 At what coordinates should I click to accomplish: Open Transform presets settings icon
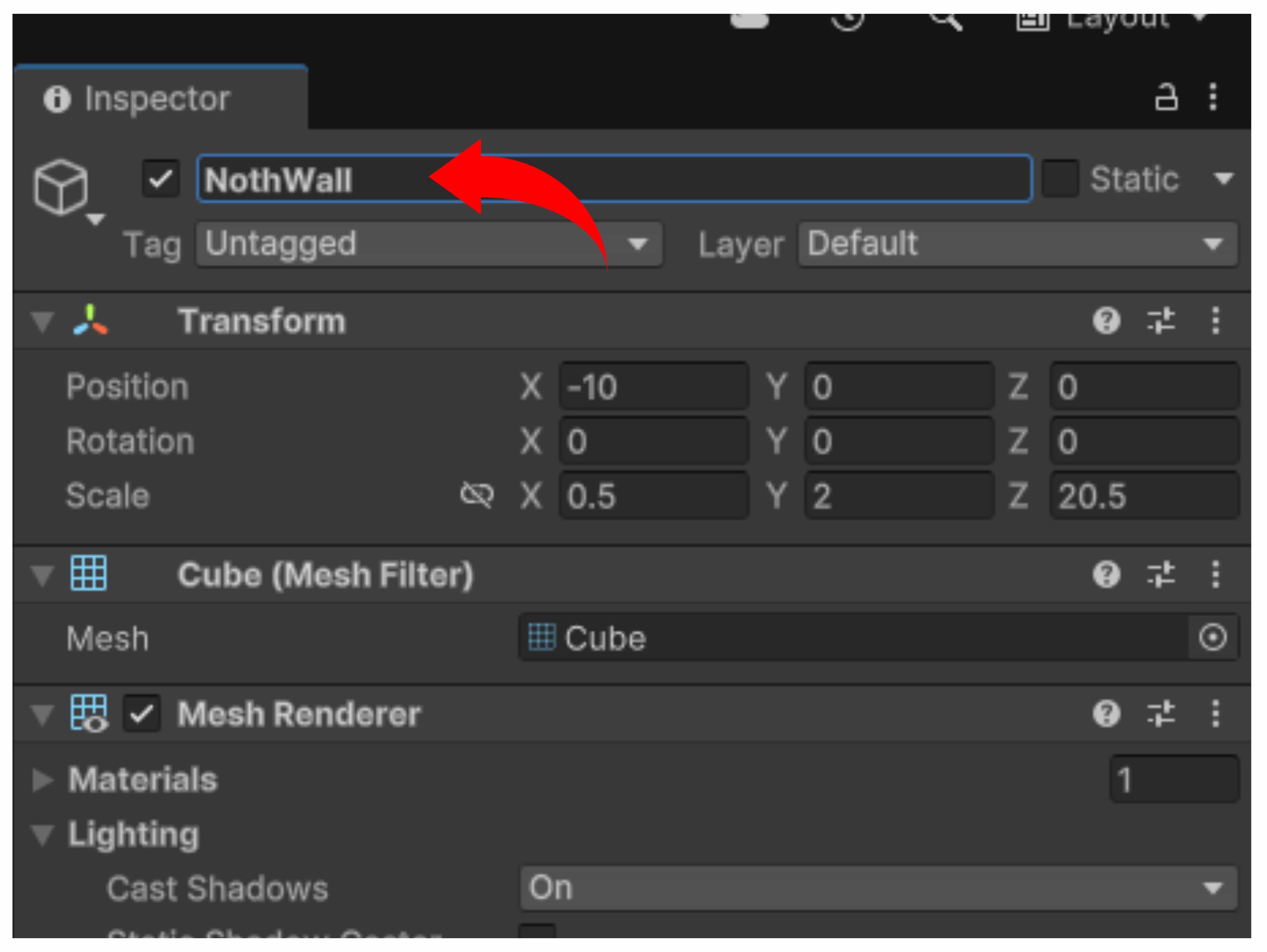click(1160, 320)
